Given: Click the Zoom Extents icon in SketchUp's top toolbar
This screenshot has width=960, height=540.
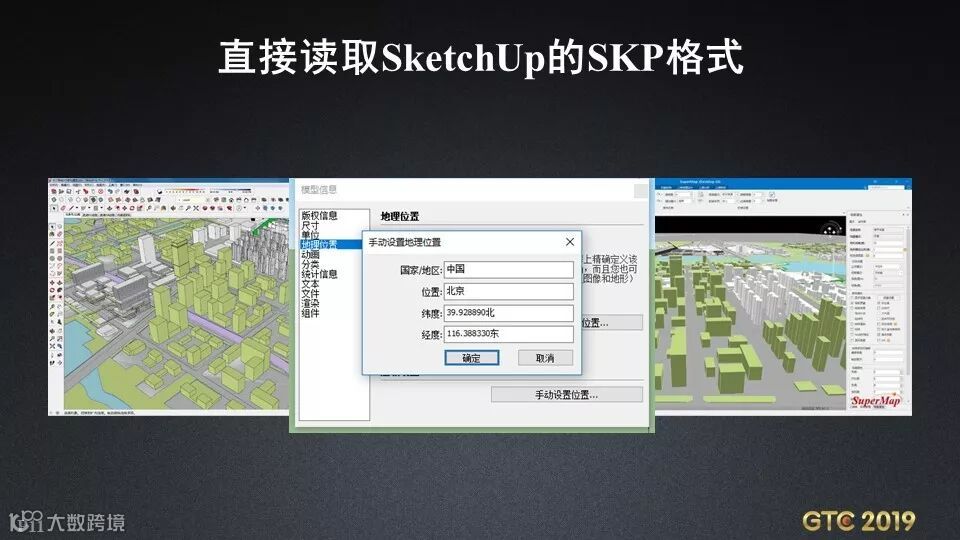Looking at the screenshot, I should coord(196,208).
